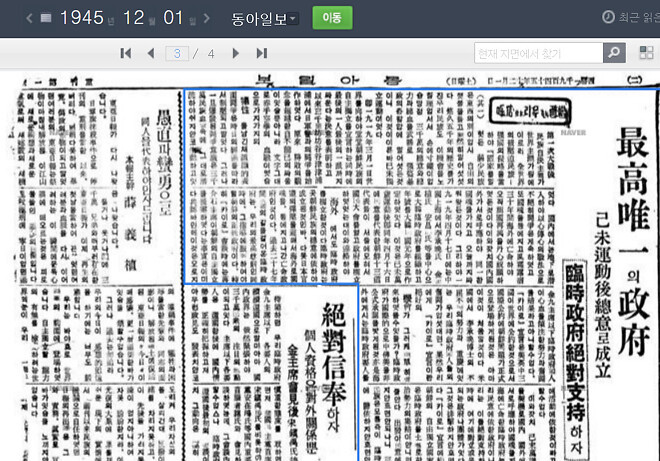
Task: Click the page number field showing 3
Action: [x=177, y=53]
